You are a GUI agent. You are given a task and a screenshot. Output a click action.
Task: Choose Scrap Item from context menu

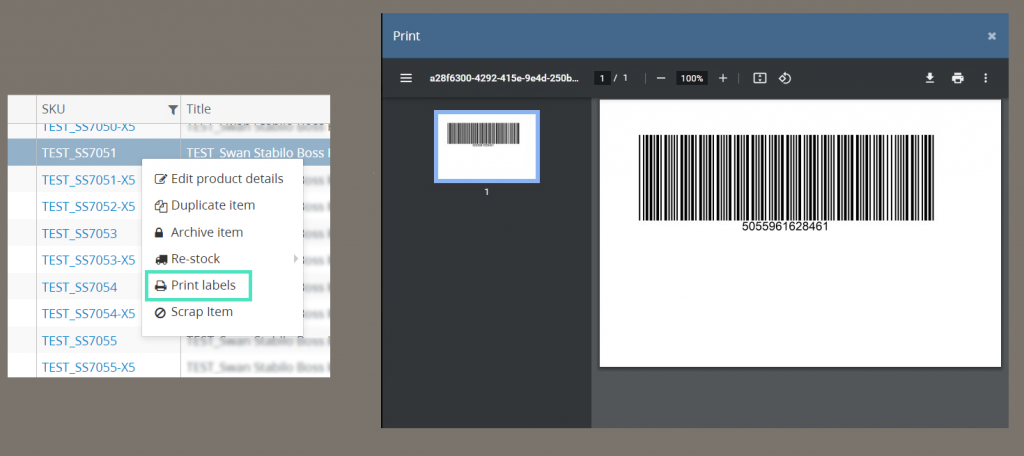pyautogui.click(x=193, y=312)
